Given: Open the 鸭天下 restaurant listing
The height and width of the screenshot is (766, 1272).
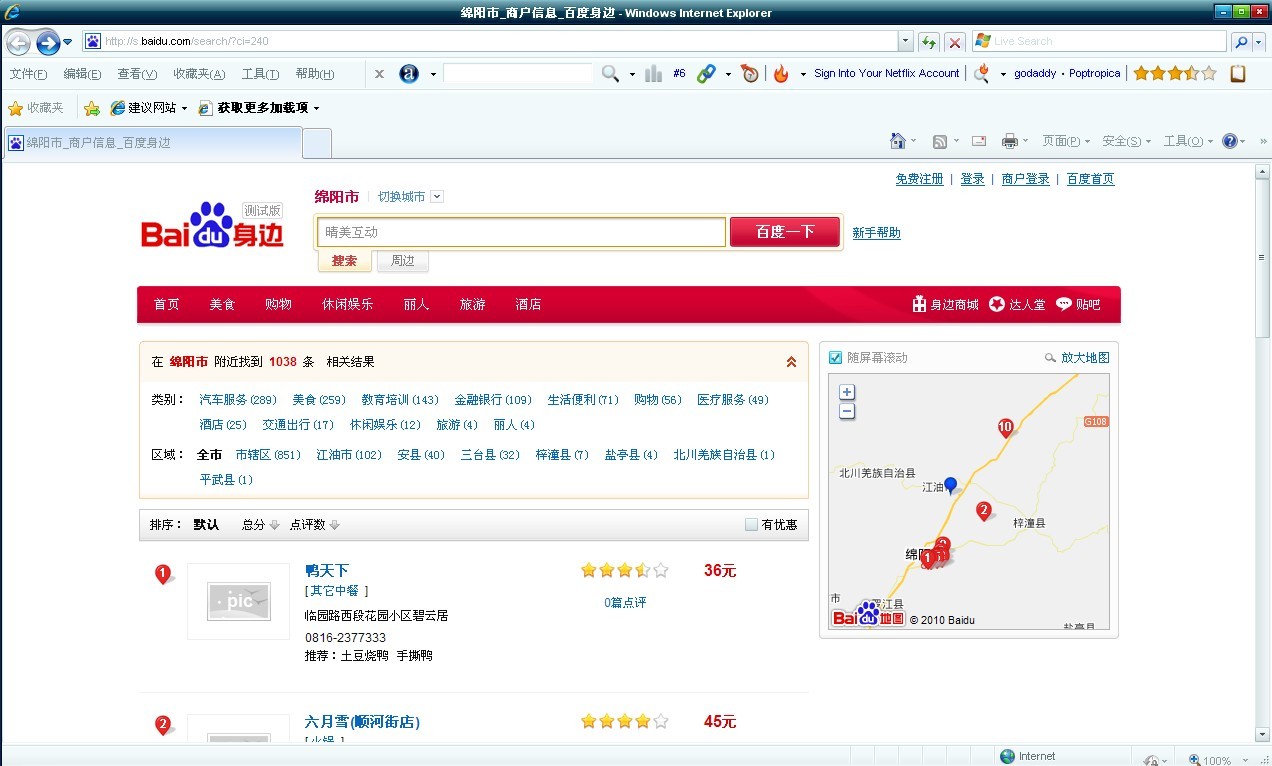Looking at the screenshot, I should click(327, 571).
